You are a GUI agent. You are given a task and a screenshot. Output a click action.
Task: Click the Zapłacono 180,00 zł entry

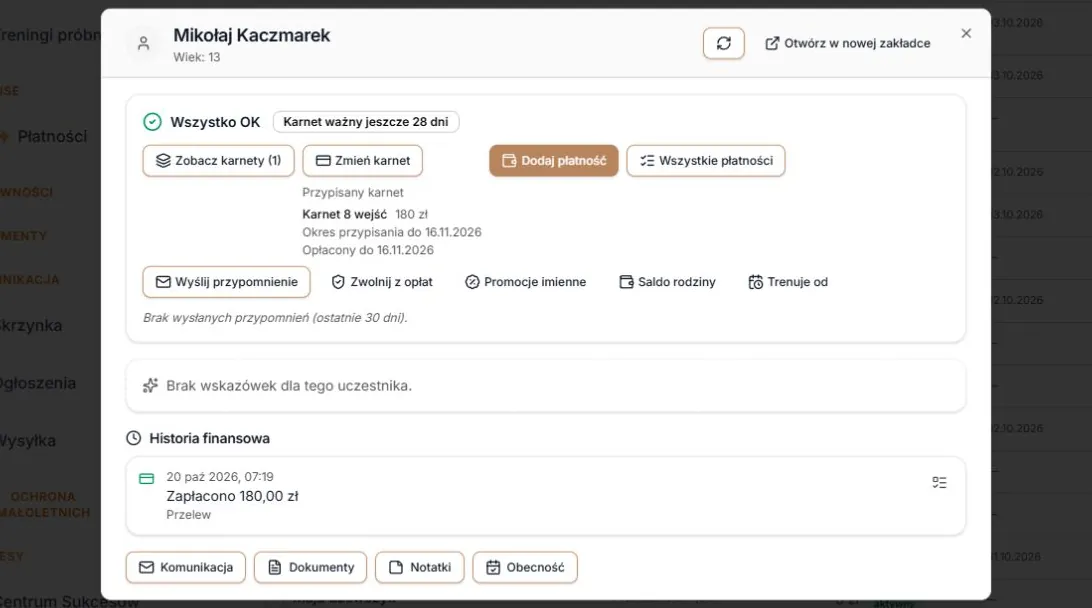tap(232, 496)
